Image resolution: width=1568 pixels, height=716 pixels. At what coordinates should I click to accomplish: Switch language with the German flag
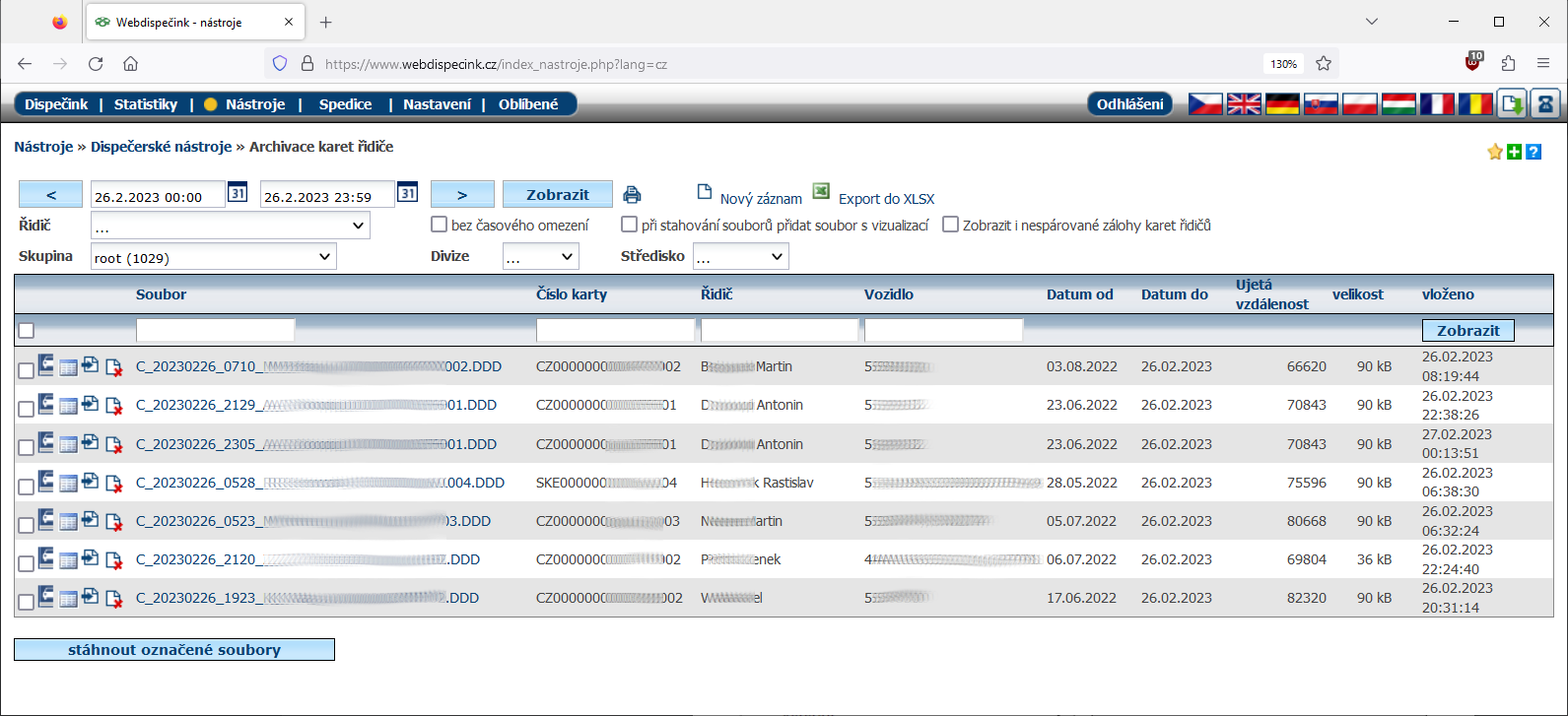(x=1282, y=103)
